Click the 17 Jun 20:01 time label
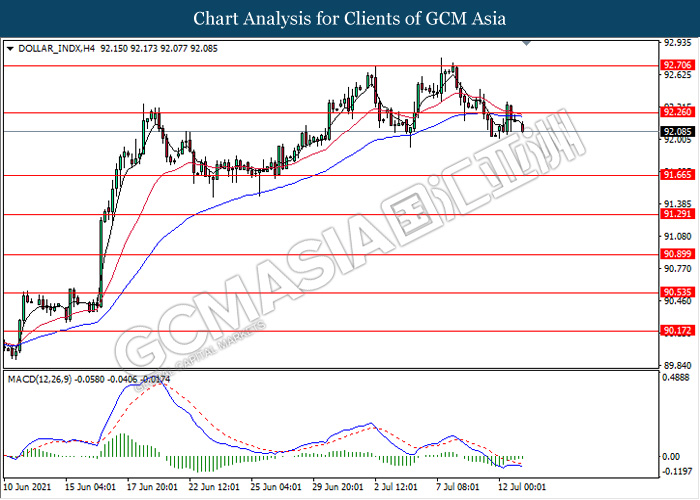This screenshot has height=500, width=700. (152, 487)
